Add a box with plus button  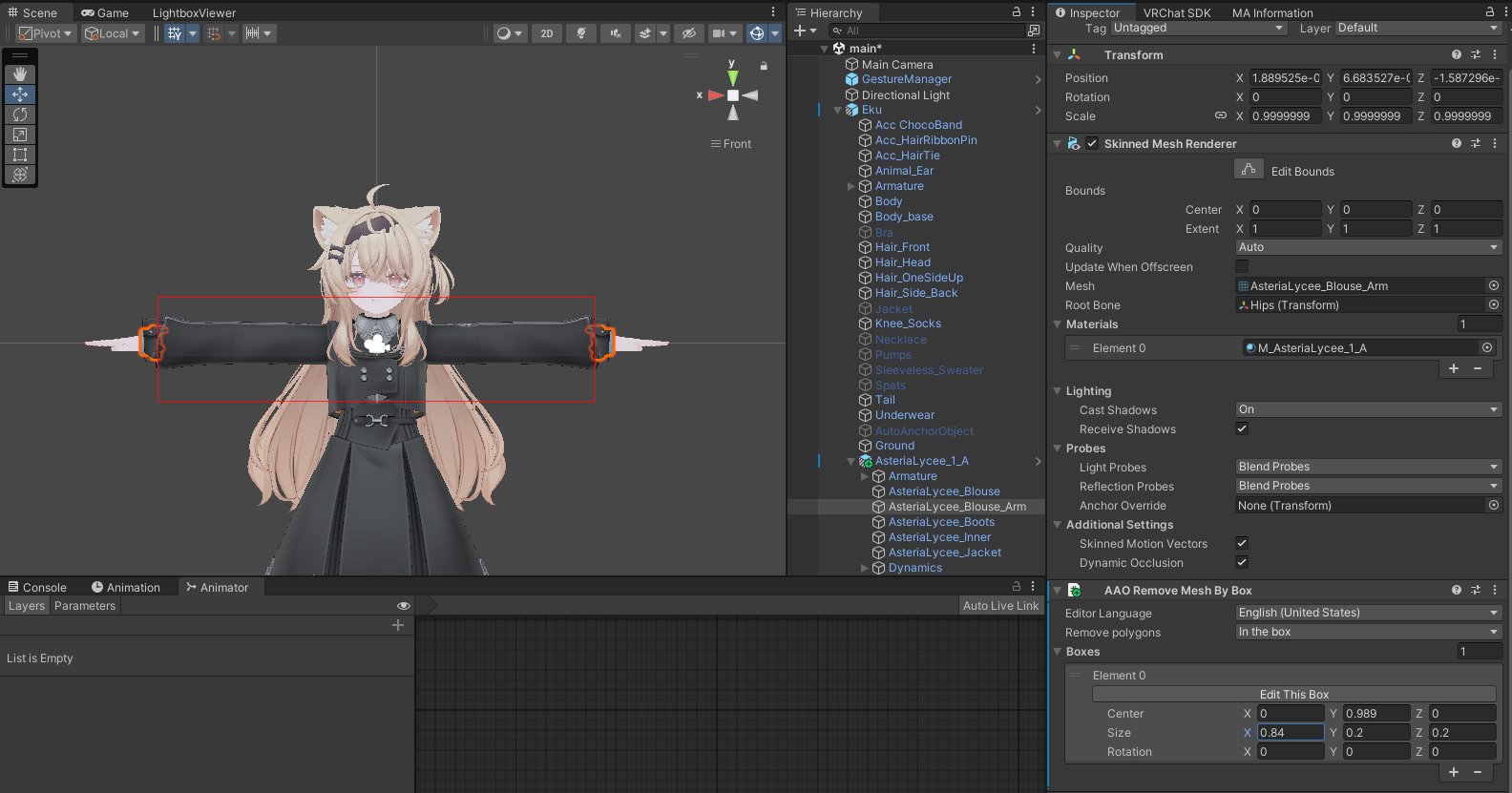(1454, 772)
